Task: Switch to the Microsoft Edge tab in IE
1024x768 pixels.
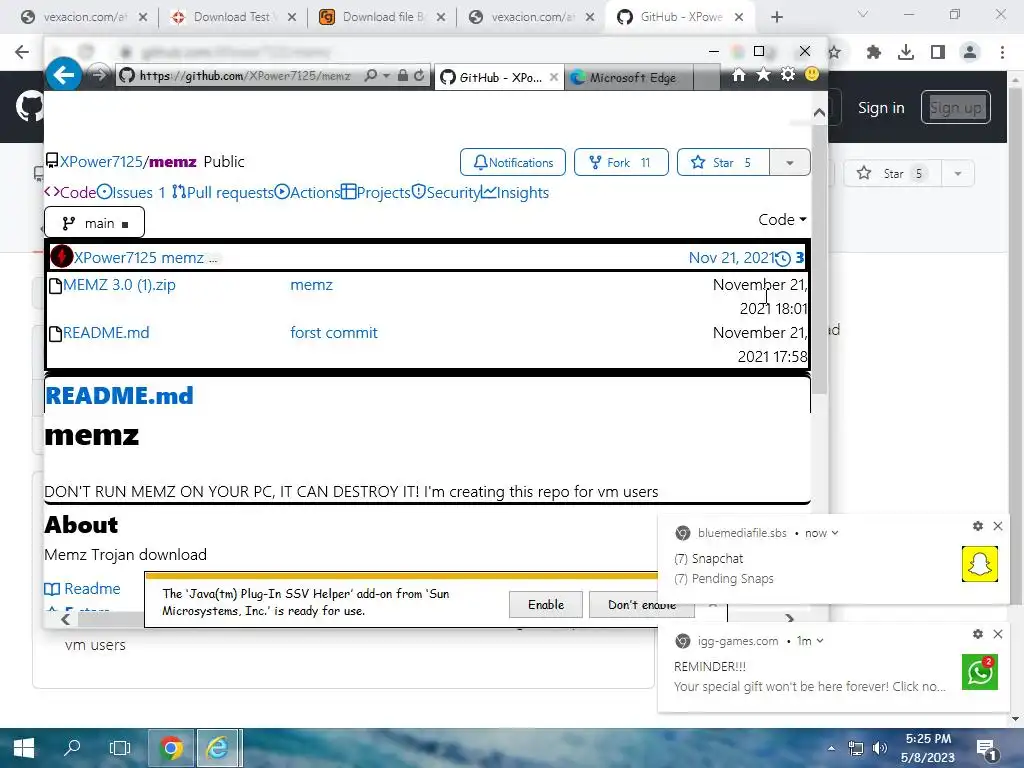Action: pyautogui.click(x=630, y=77)
